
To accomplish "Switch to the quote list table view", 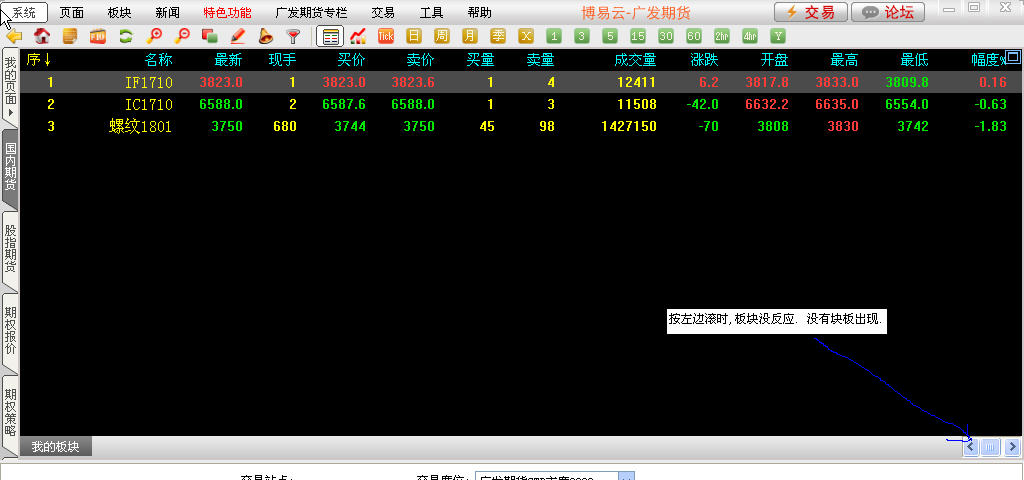I will pos(328,36).
